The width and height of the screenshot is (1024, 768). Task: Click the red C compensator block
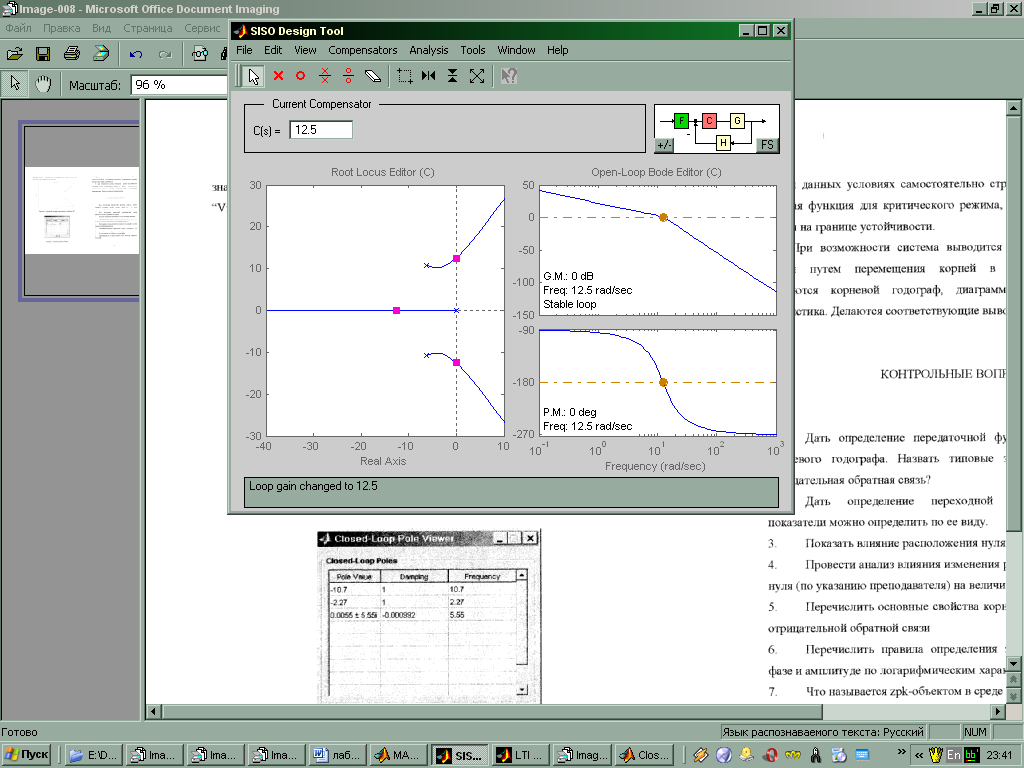pyautogui.click(x=709, y=121)
